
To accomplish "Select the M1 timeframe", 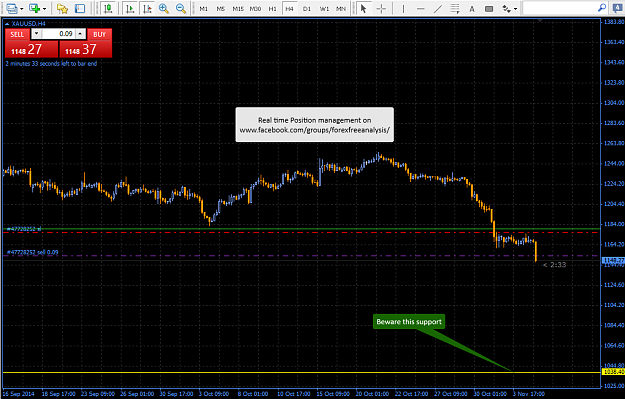I will click(204, 9).
